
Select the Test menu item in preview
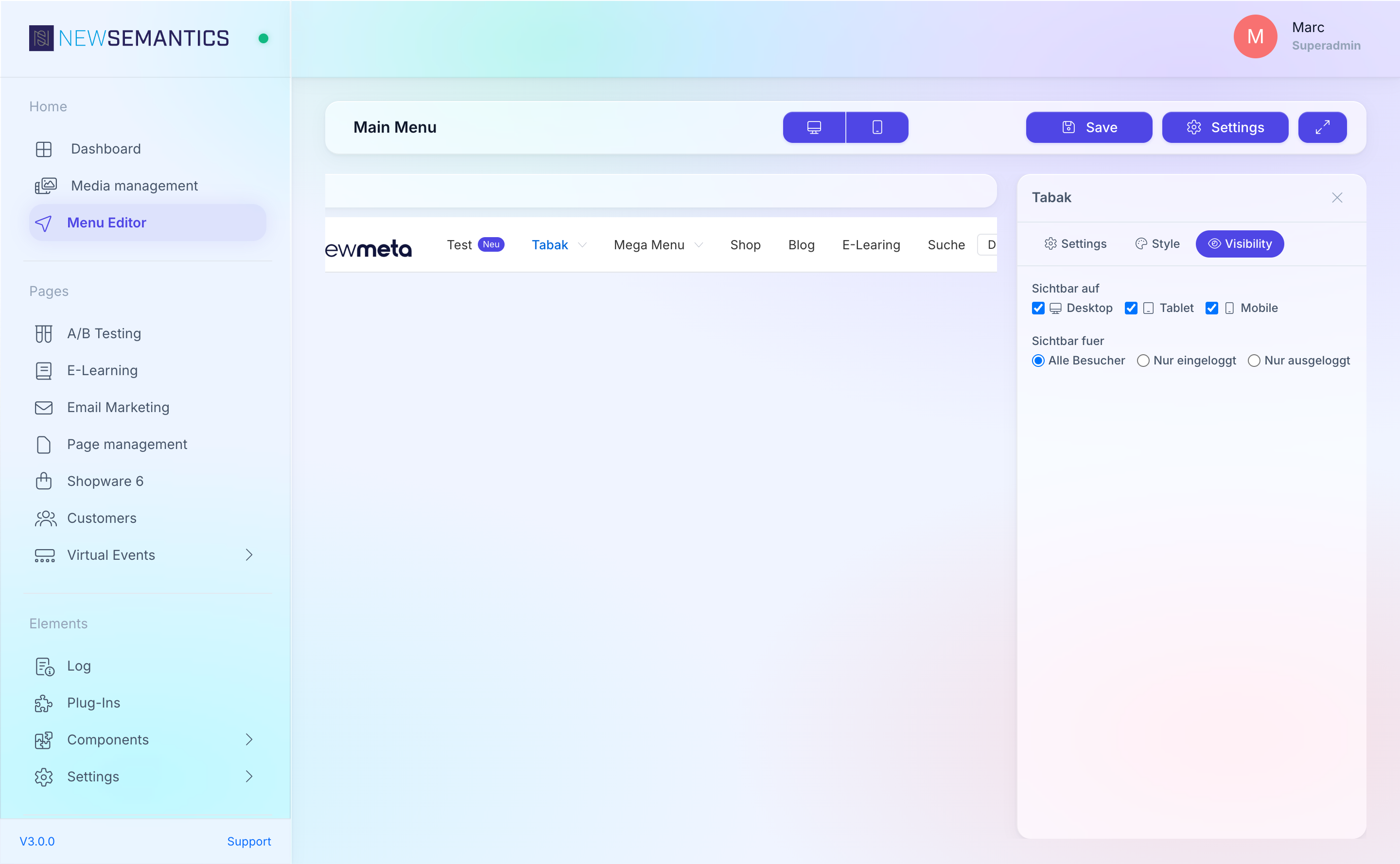pos(459,245)
